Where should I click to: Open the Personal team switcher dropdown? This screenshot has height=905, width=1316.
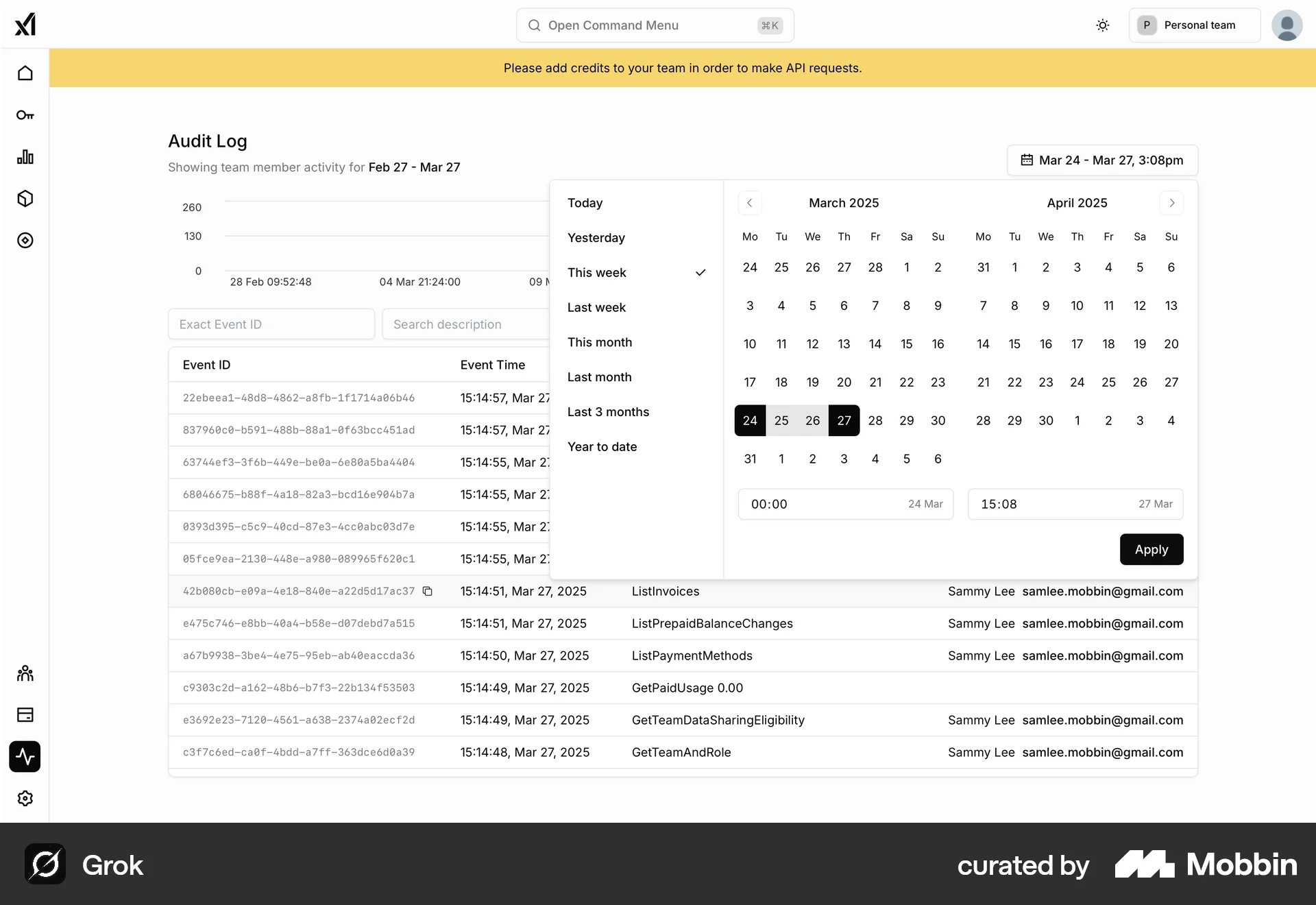(x=1194, y=25)
